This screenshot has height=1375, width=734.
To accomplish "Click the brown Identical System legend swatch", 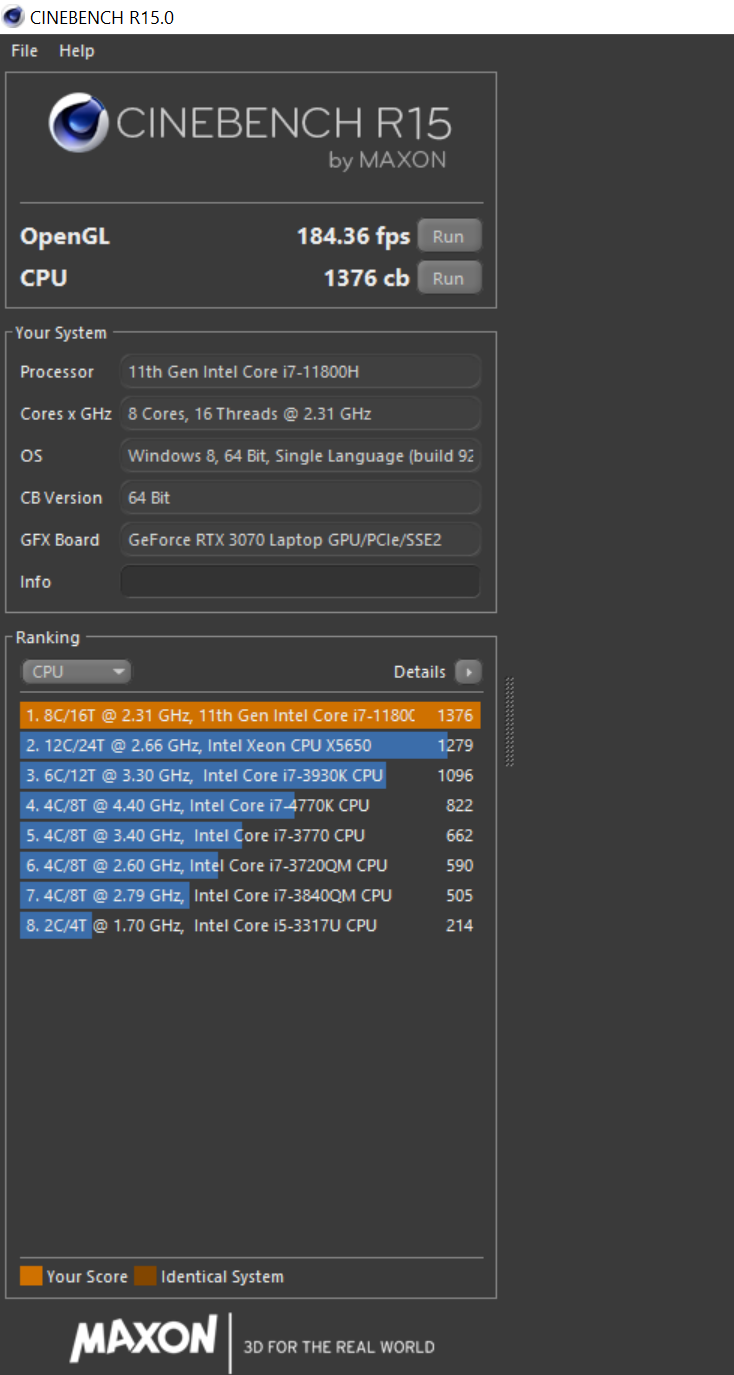I will (x=146, y=1276).
